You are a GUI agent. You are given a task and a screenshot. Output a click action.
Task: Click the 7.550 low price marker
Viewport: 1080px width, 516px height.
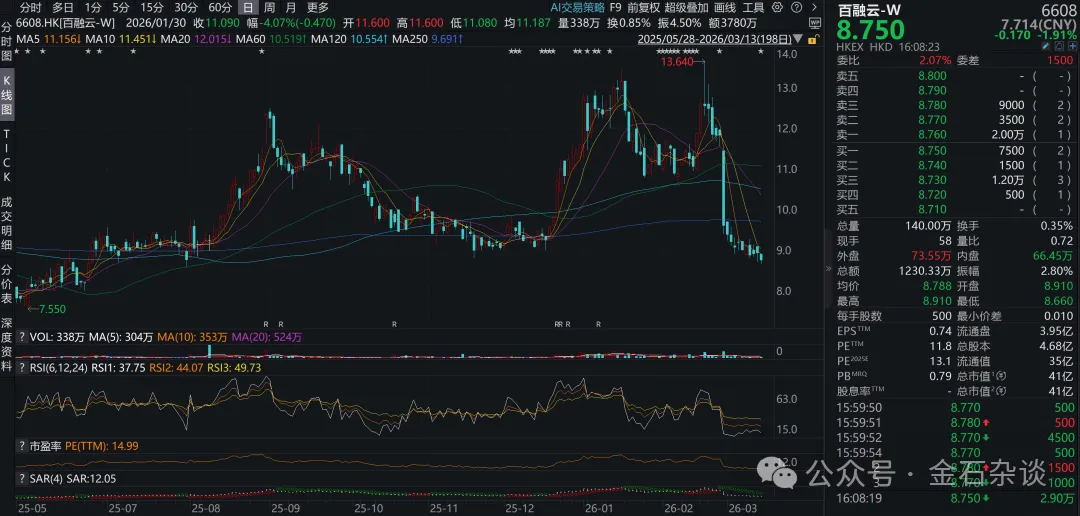[52, 309]
